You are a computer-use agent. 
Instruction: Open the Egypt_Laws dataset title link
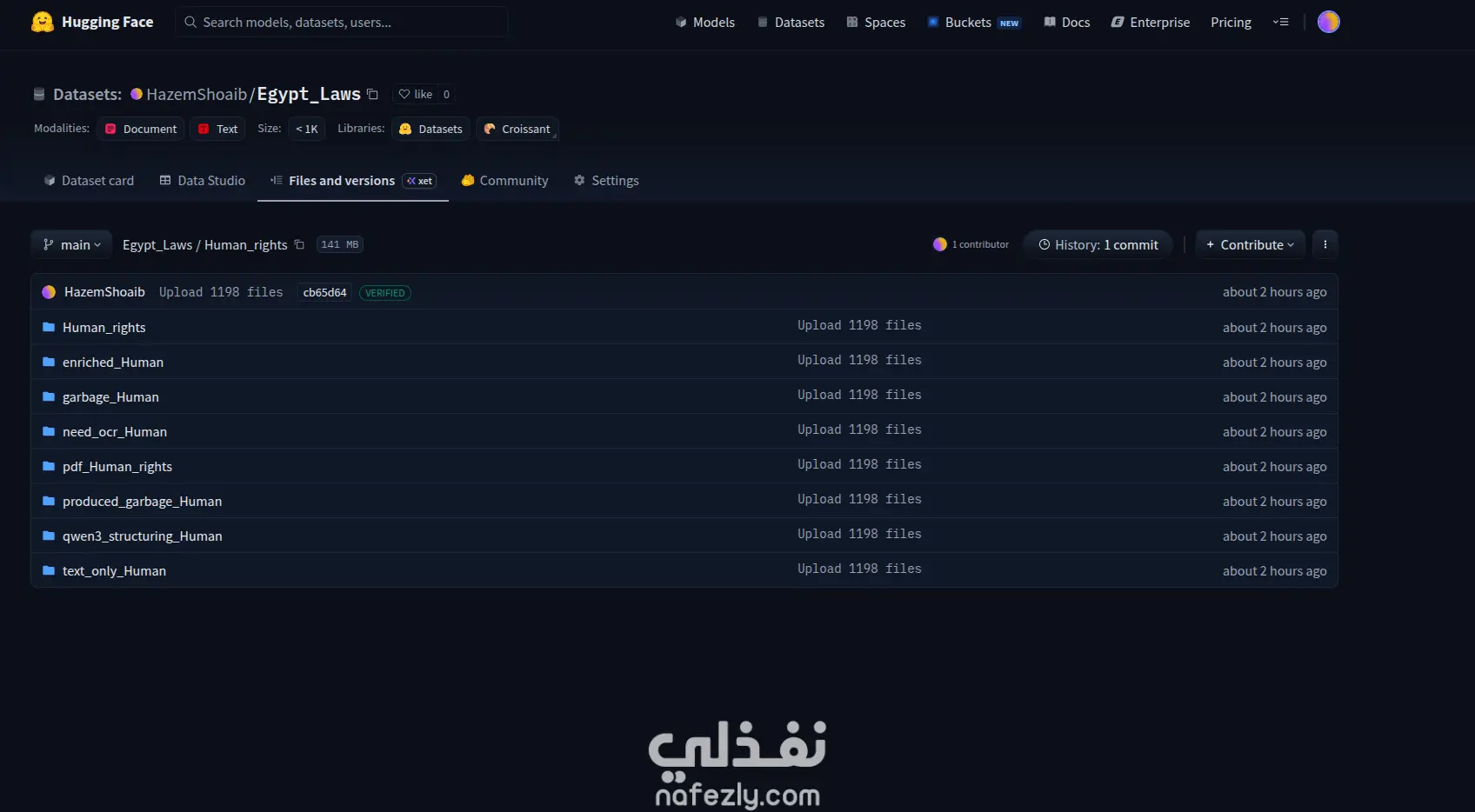[309, 94]
